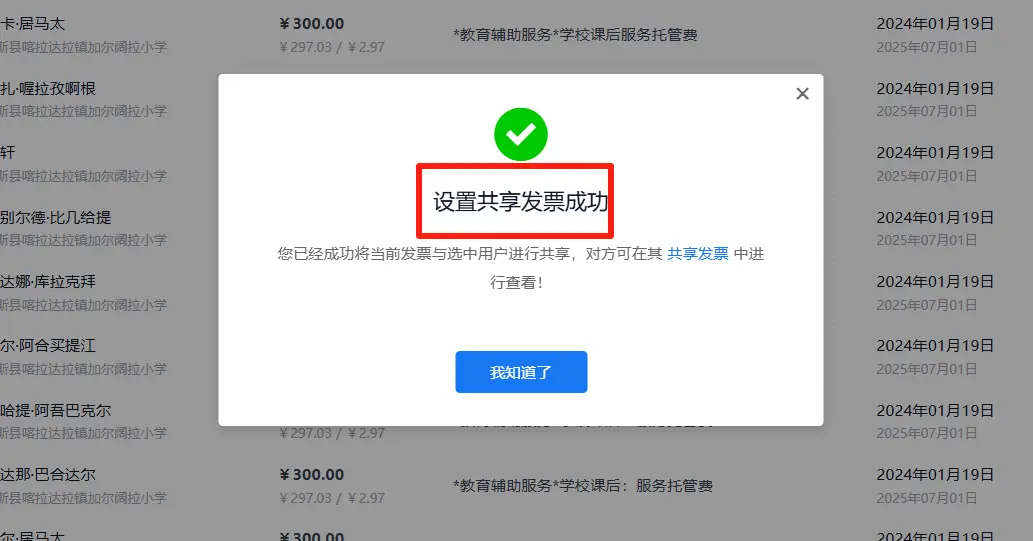Click the top row's 学校课后服务托管费 description
The height and width of the screenshot is (541, 1033).
575,35
